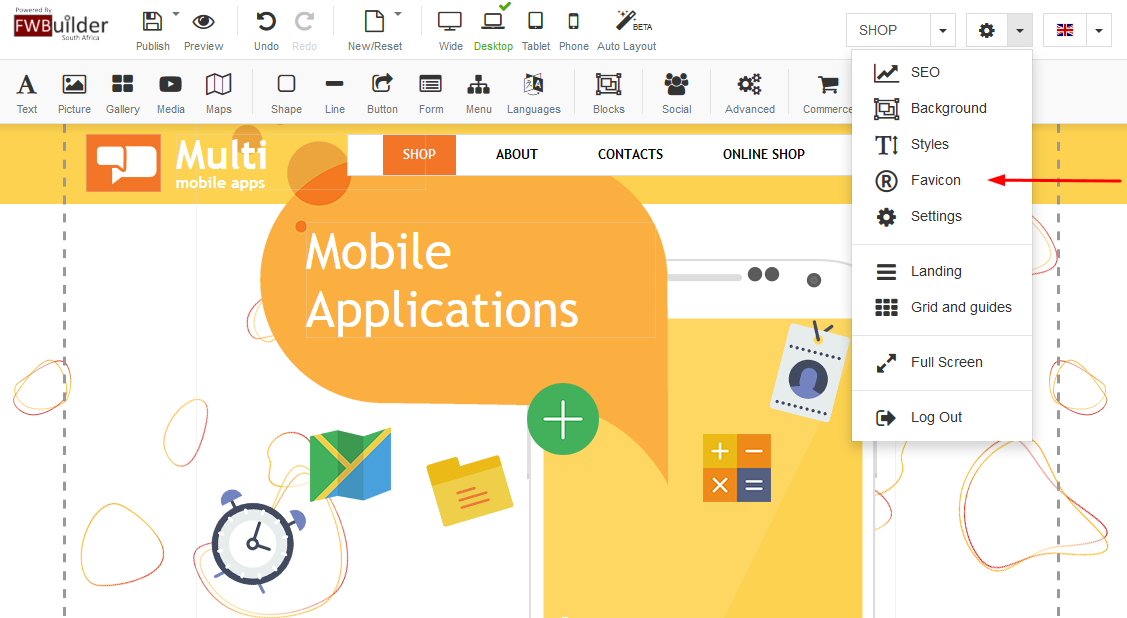Choose Favicon from the settings menu
This screenshot has width=1127, height=618.
[942, 180]
